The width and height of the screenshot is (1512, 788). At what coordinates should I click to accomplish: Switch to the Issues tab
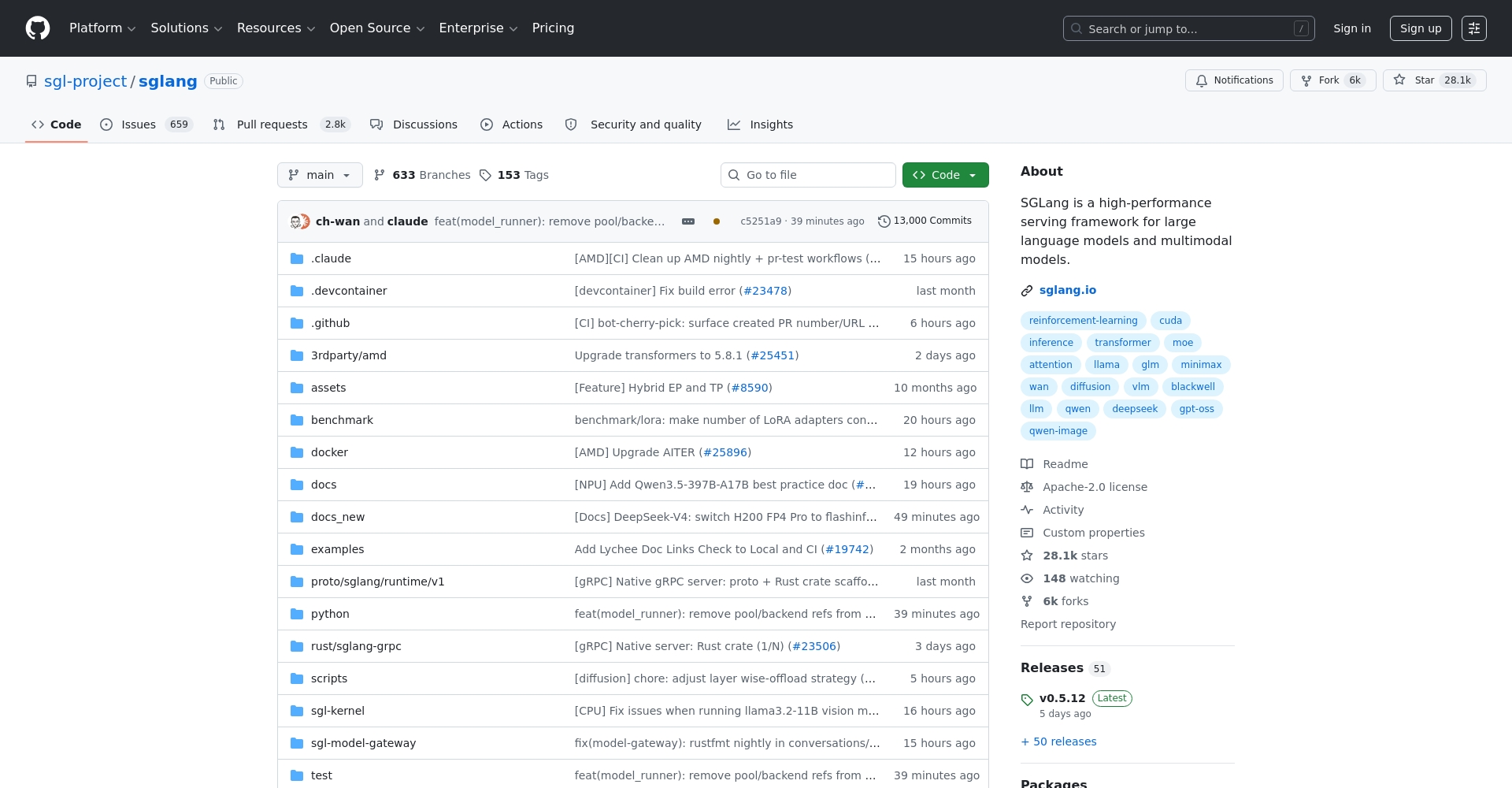146,125
